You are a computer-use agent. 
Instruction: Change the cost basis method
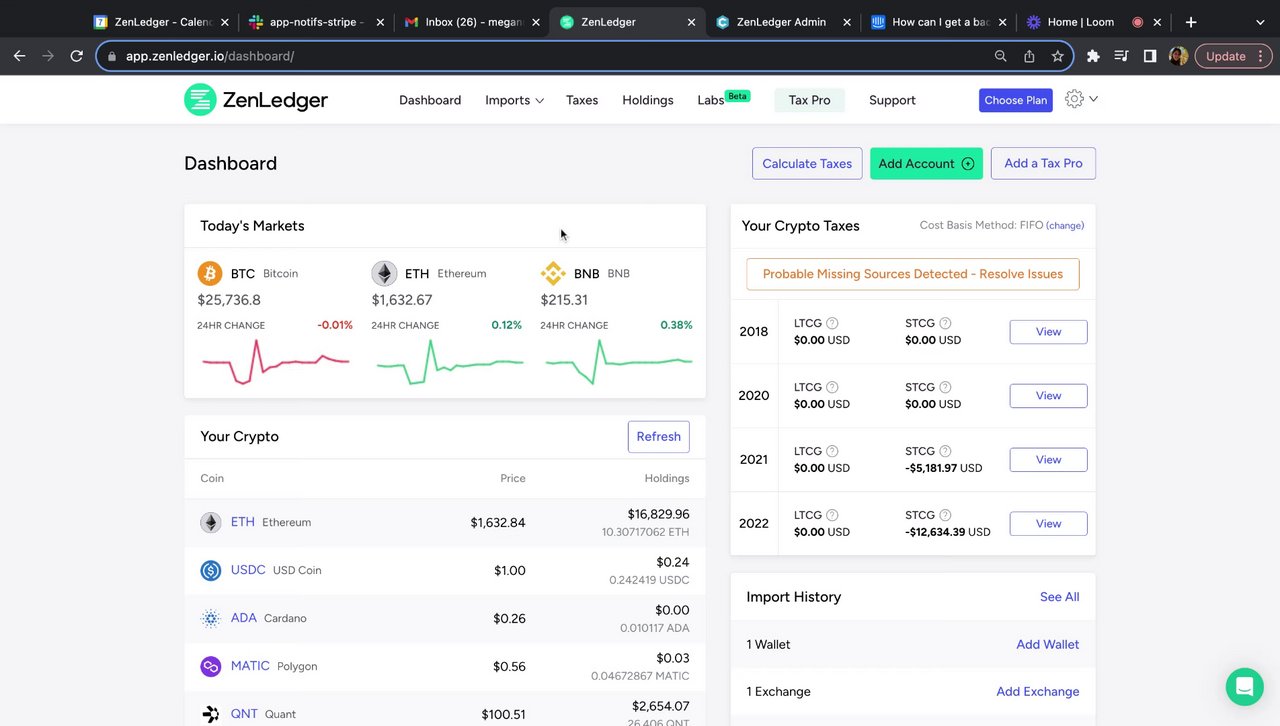(1065, 226)
